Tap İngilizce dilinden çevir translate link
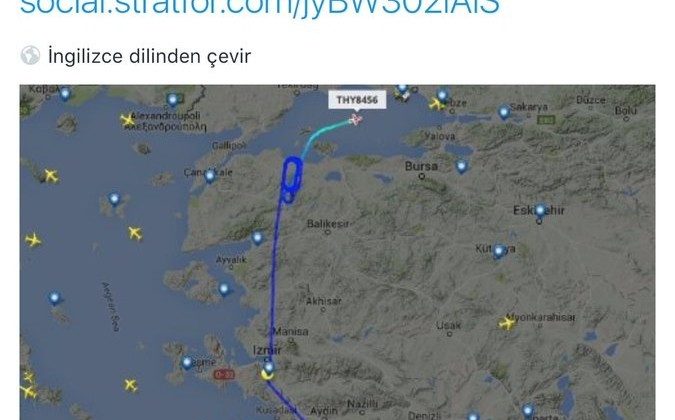The image size is (675, 420). (149, 56)
